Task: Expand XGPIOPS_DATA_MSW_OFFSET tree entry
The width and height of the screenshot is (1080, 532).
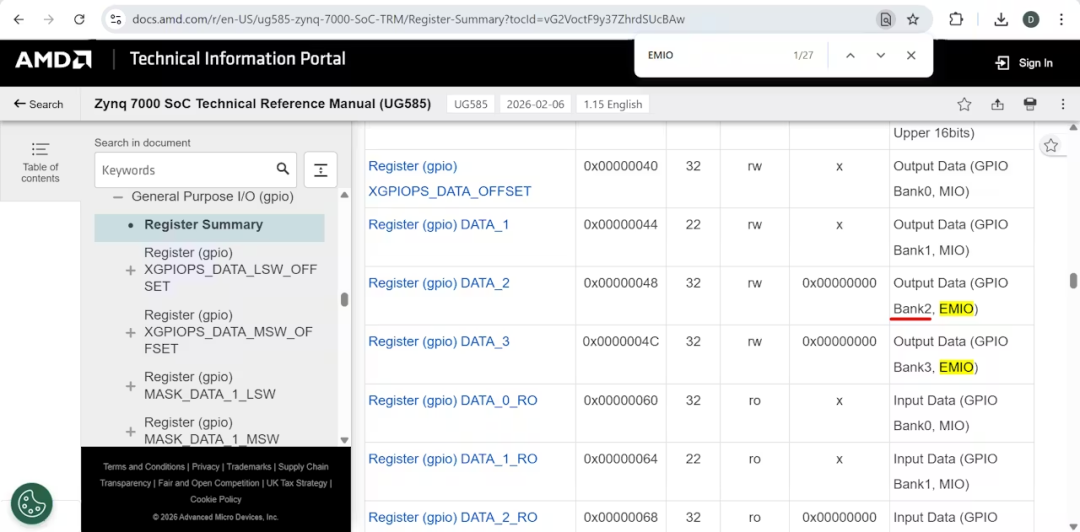Action: (x=130, y=333)
